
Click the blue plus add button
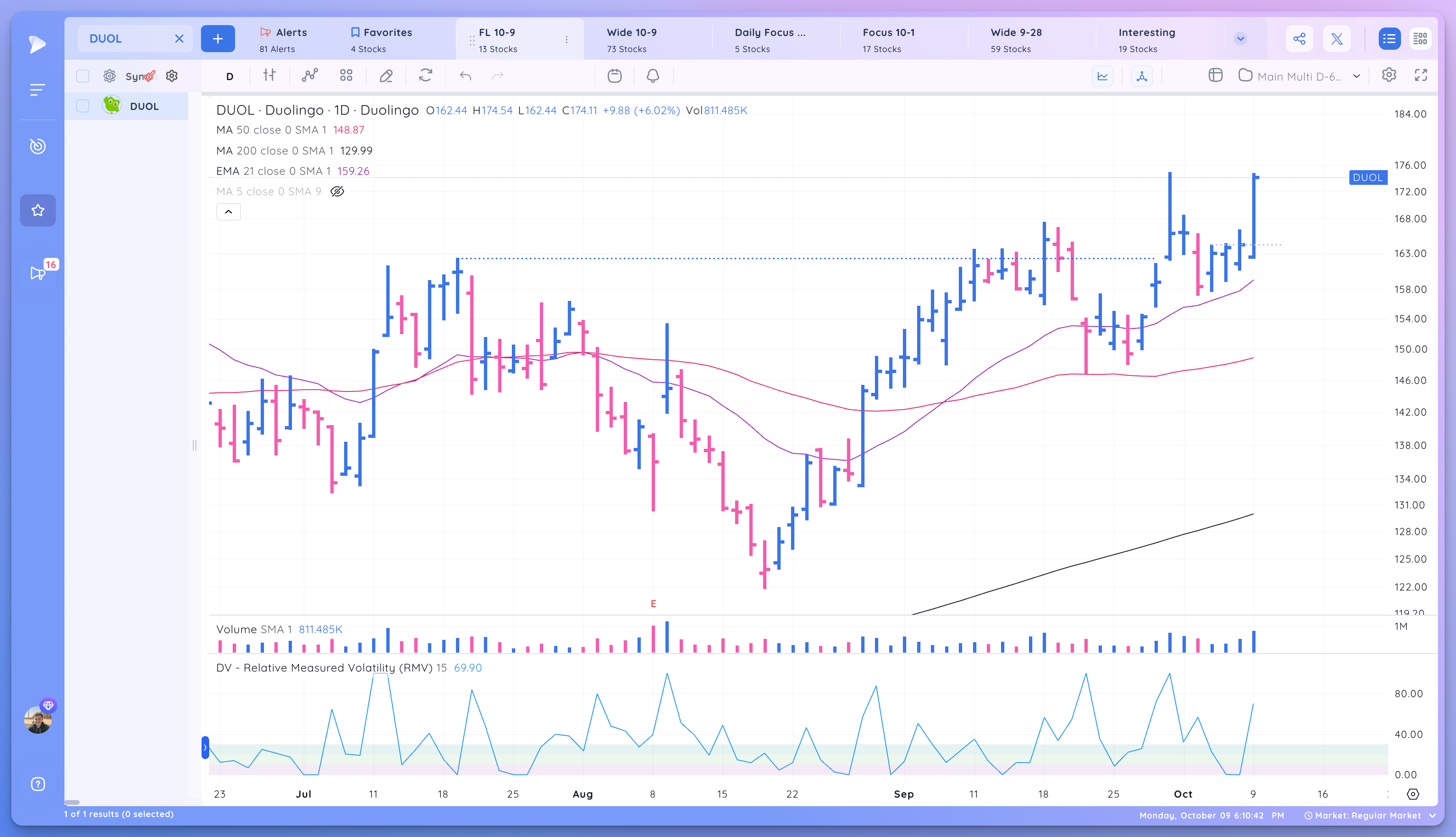[x=218, y=38]
